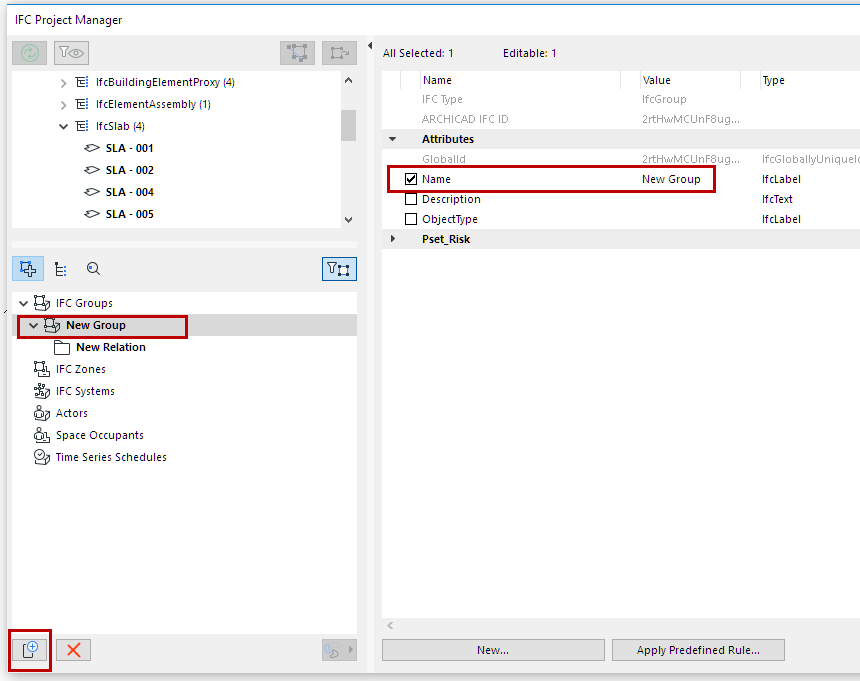This screenshot has height=681, width=860.
Task: Click the Space Occupants icon
Action: pos(42,435)
